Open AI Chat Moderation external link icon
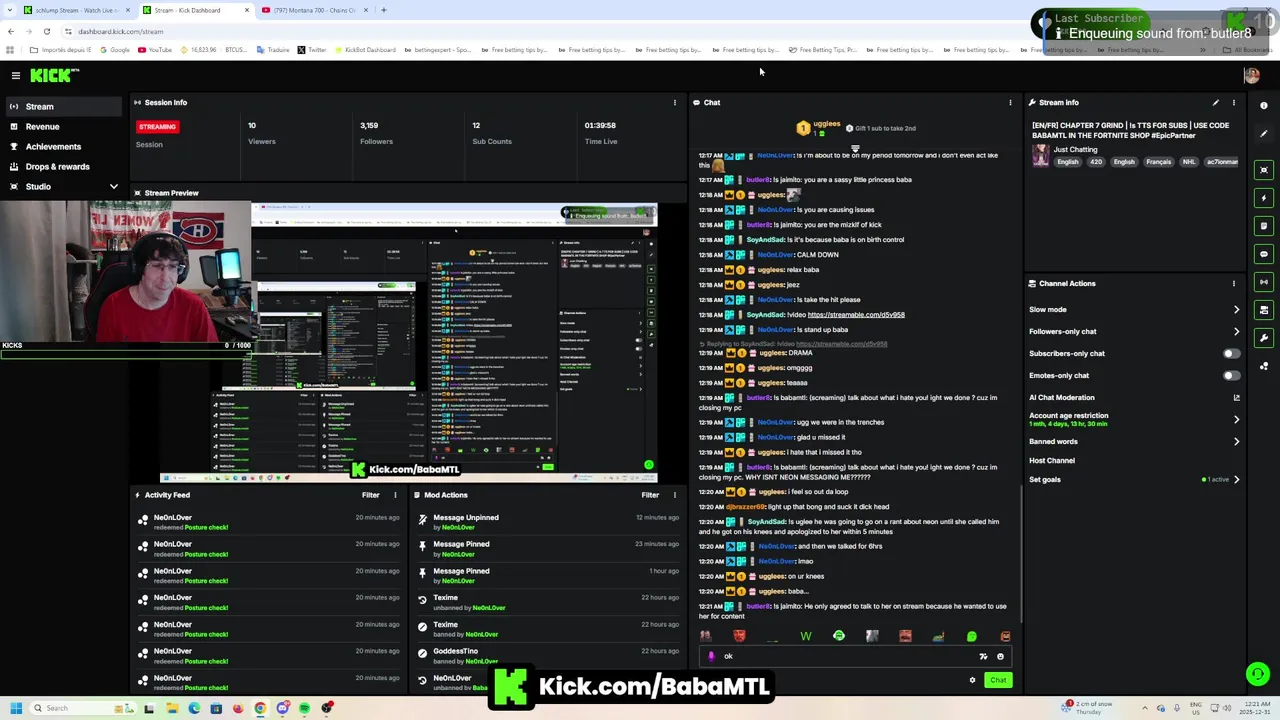Viewport: 1280px width, 720px height. [1236, 398]
